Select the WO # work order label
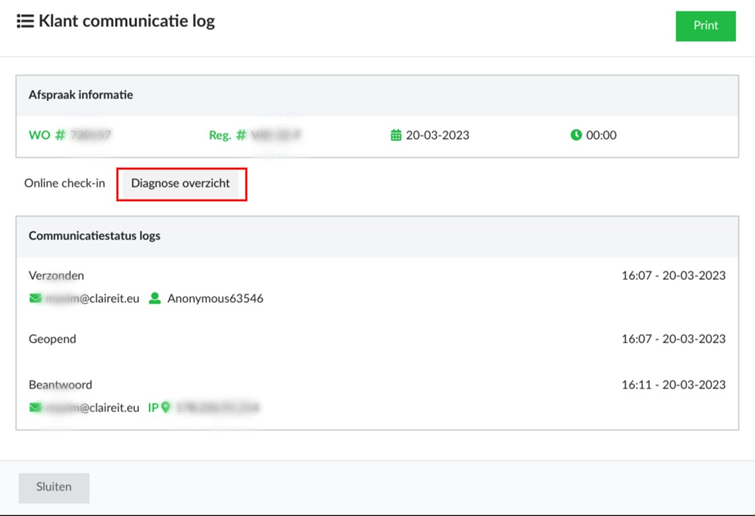755x516 pixels. [x=47, y=135]
